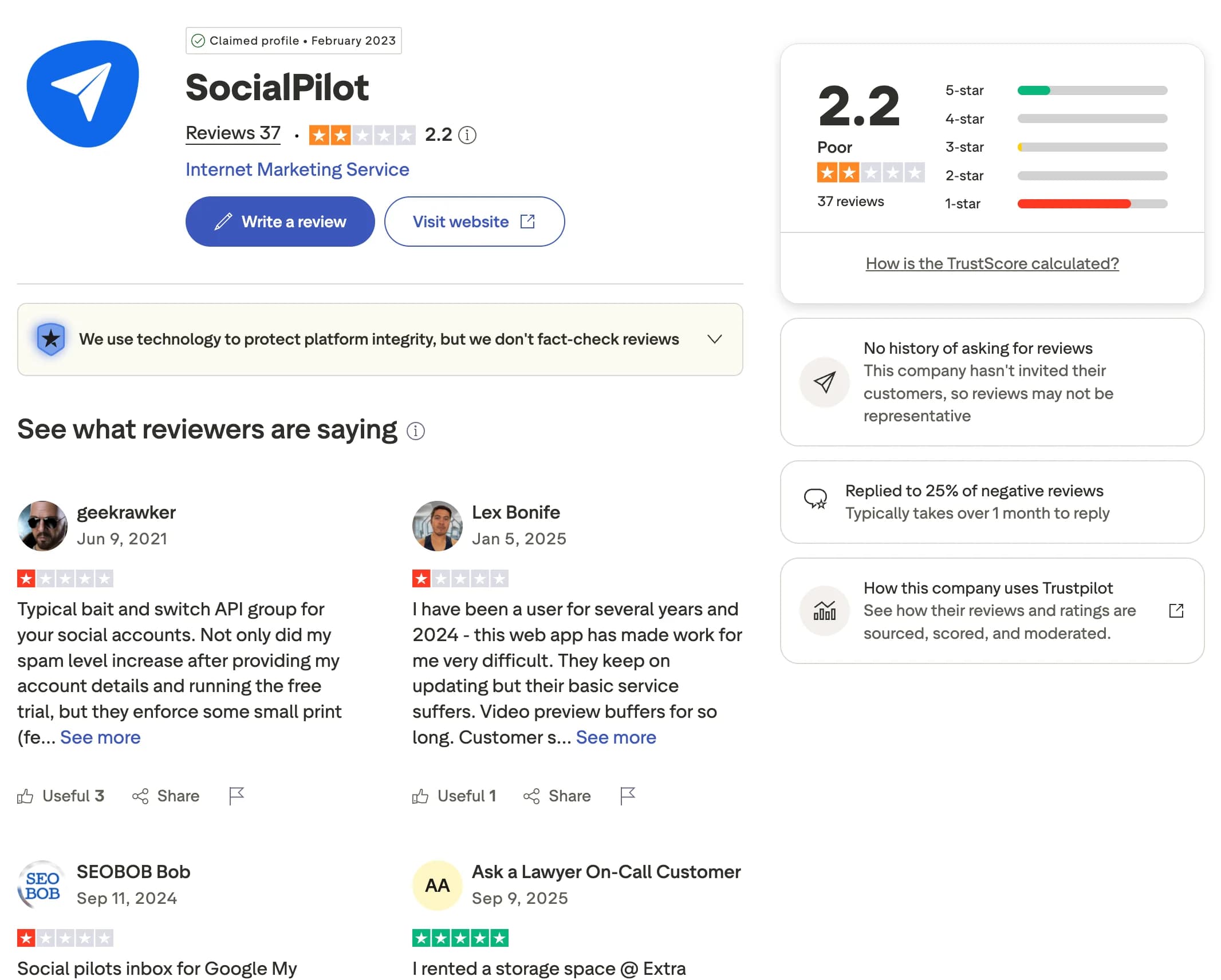1221x980 pixels.
Task: Open How is the TrustScore calculated link
Action: pos(992,263)
